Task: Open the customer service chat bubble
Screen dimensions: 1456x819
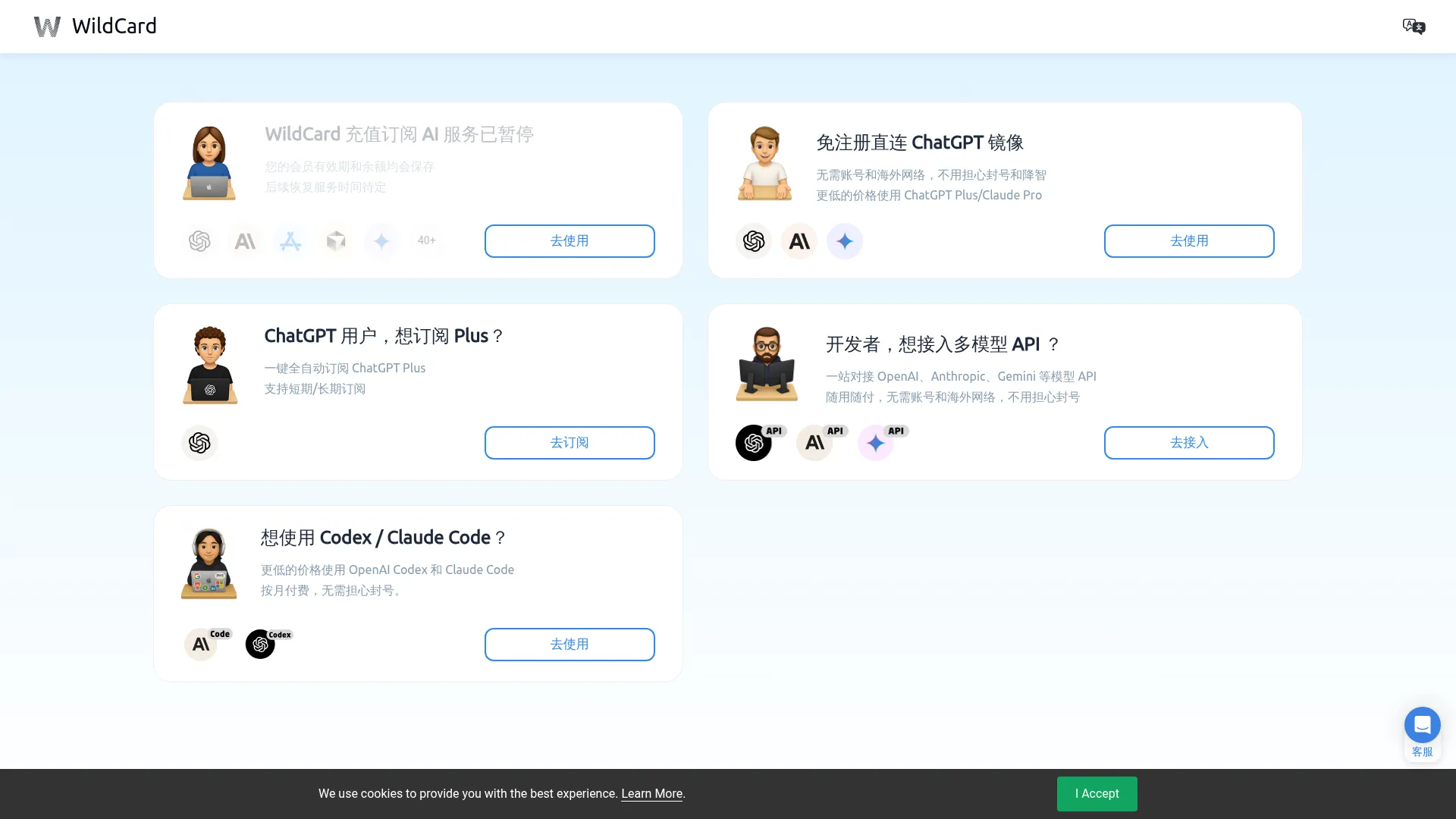Action: (1422, 726)
